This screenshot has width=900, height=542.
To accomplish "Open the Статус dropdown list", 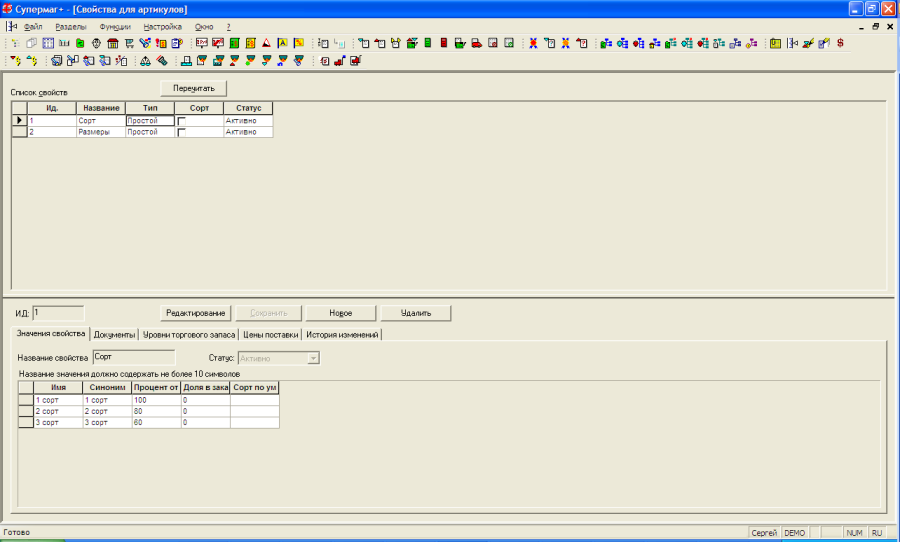I will pos(313,358).
